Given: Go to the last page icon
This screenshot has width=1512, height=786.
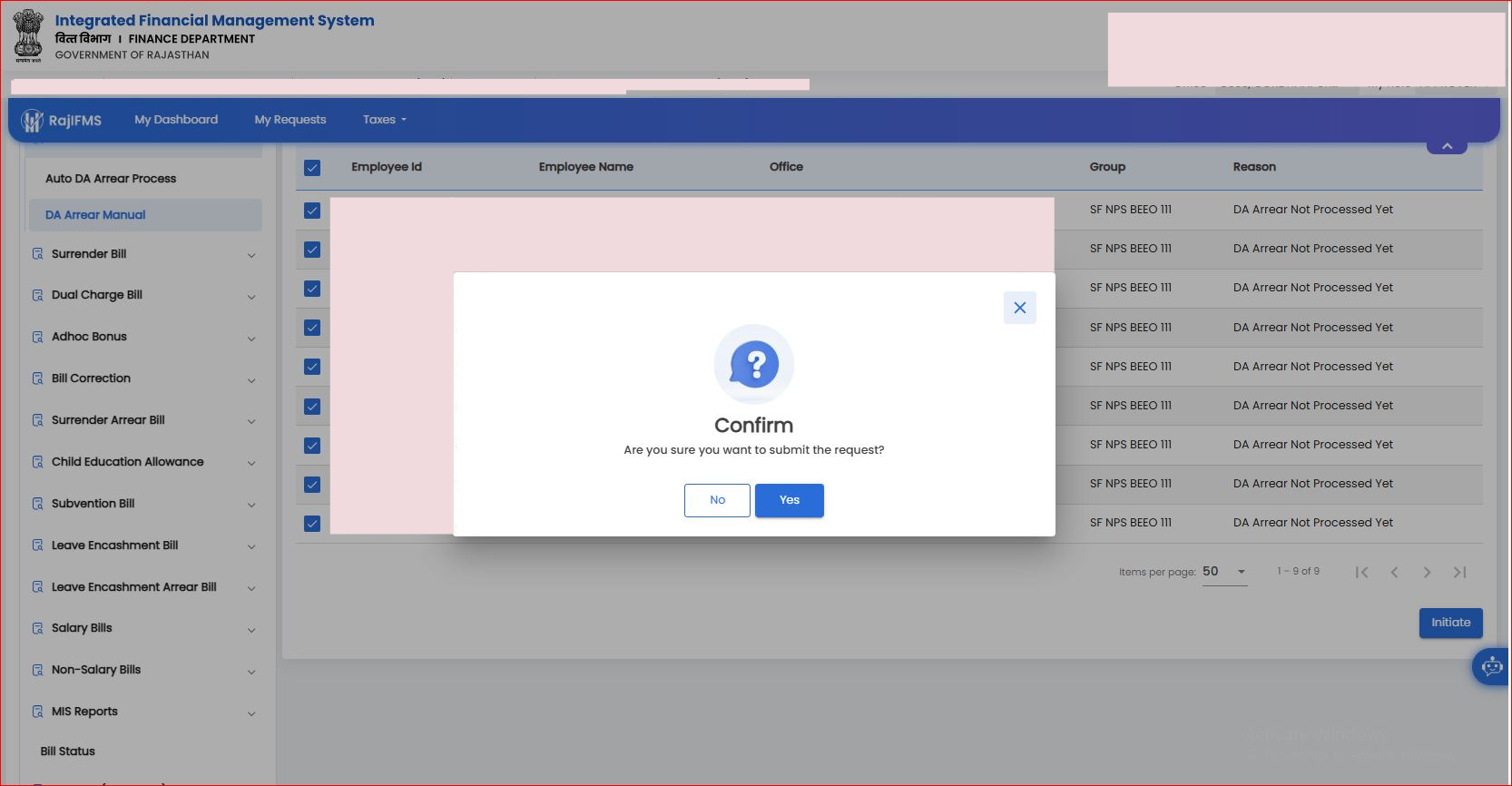Looking at the screenshot, I should point(1459,572).
